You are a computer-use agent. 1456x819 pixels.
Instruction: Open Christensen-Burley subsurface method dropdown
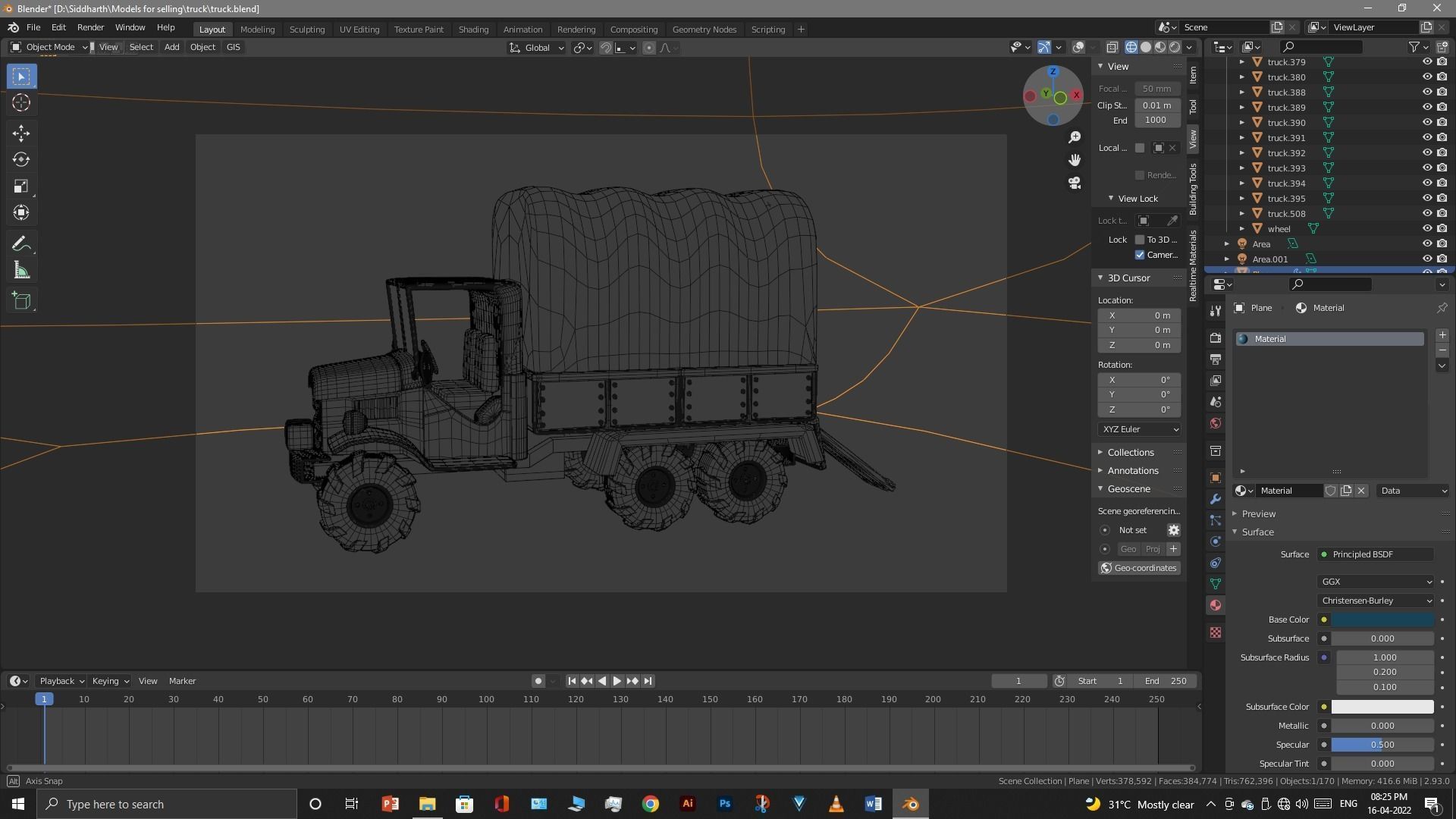point(1376,601)
